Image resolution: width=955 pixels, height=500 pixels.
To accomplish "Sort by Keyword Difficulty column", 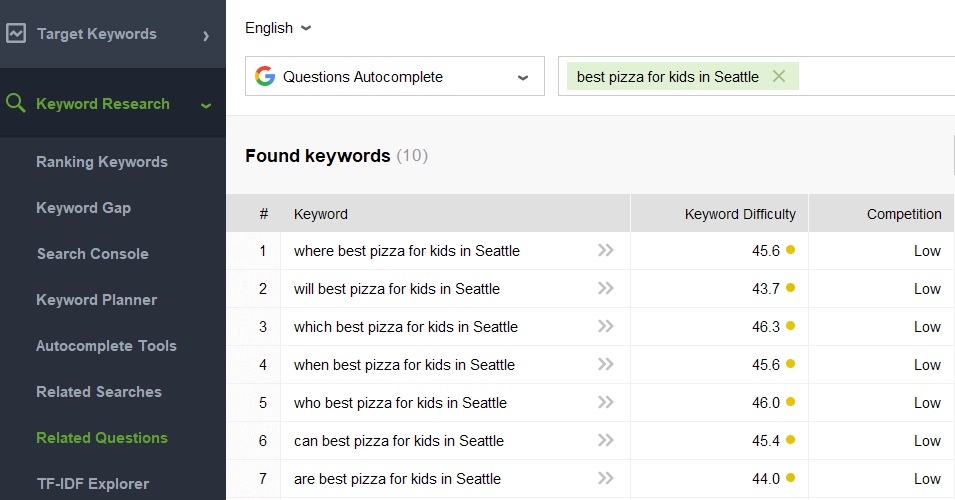I will coord(740,214).
